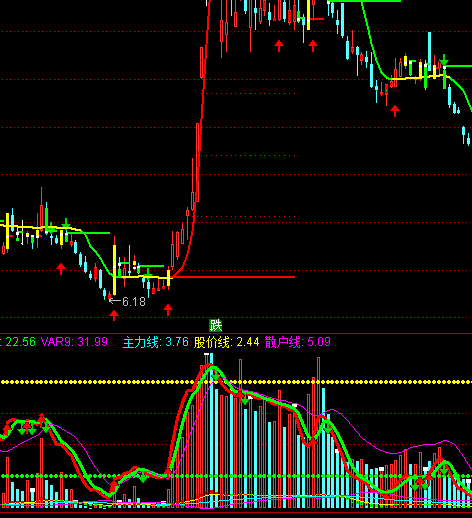This screenshot has width=472, height=518.
Task: Click the leftmost red up arrow on the price chart
Action: click(x=61, y=269)
